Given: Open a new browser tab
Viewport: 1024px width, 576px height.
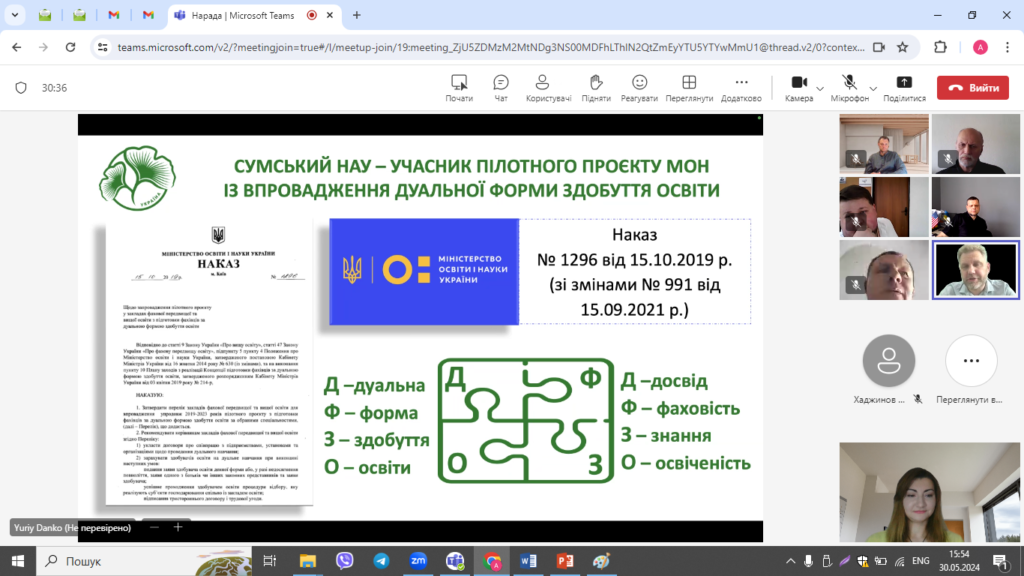Looking at the screenshot, I should pos(357,16).
